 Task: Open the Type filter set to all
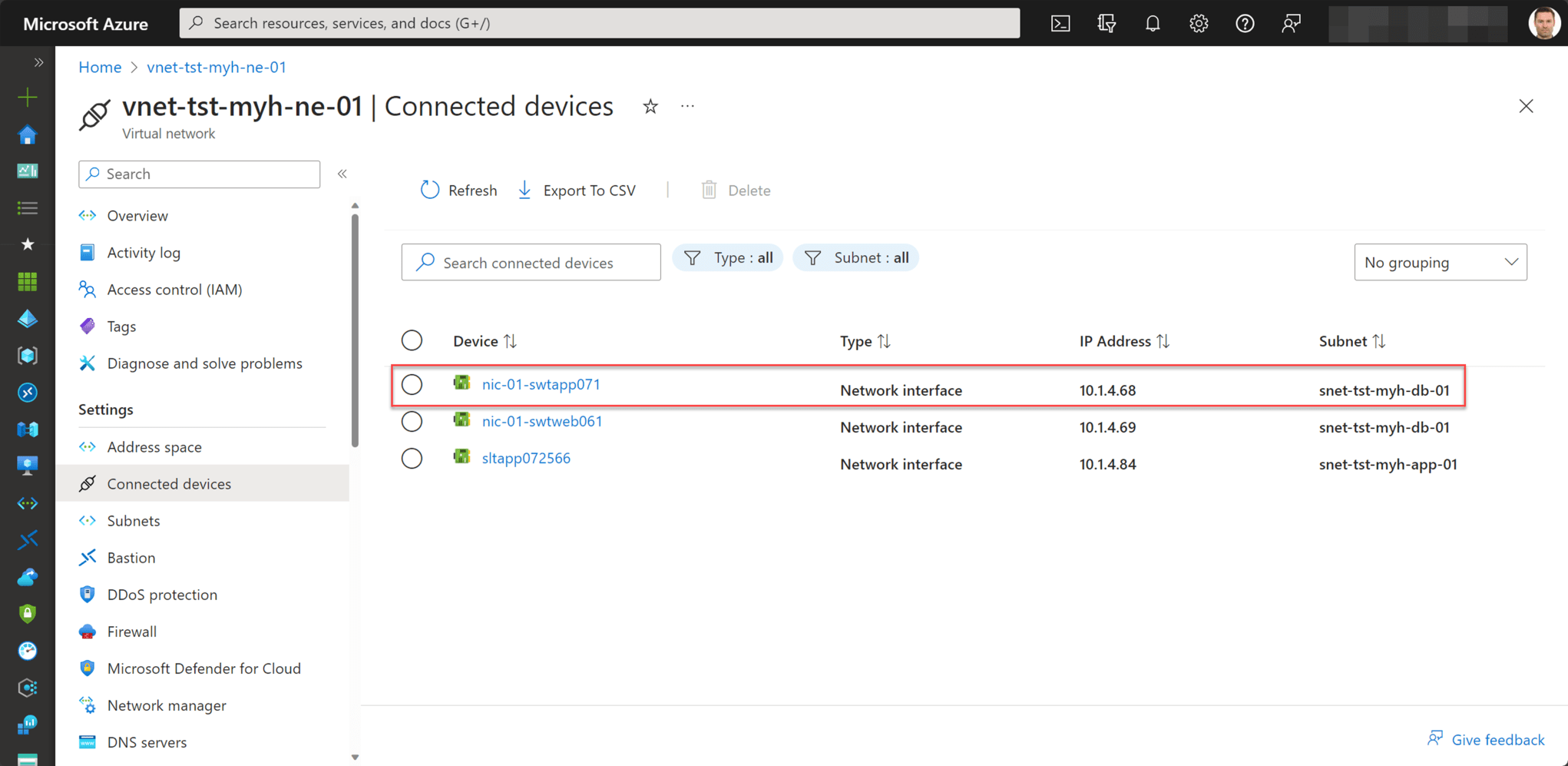click(727, 257)
